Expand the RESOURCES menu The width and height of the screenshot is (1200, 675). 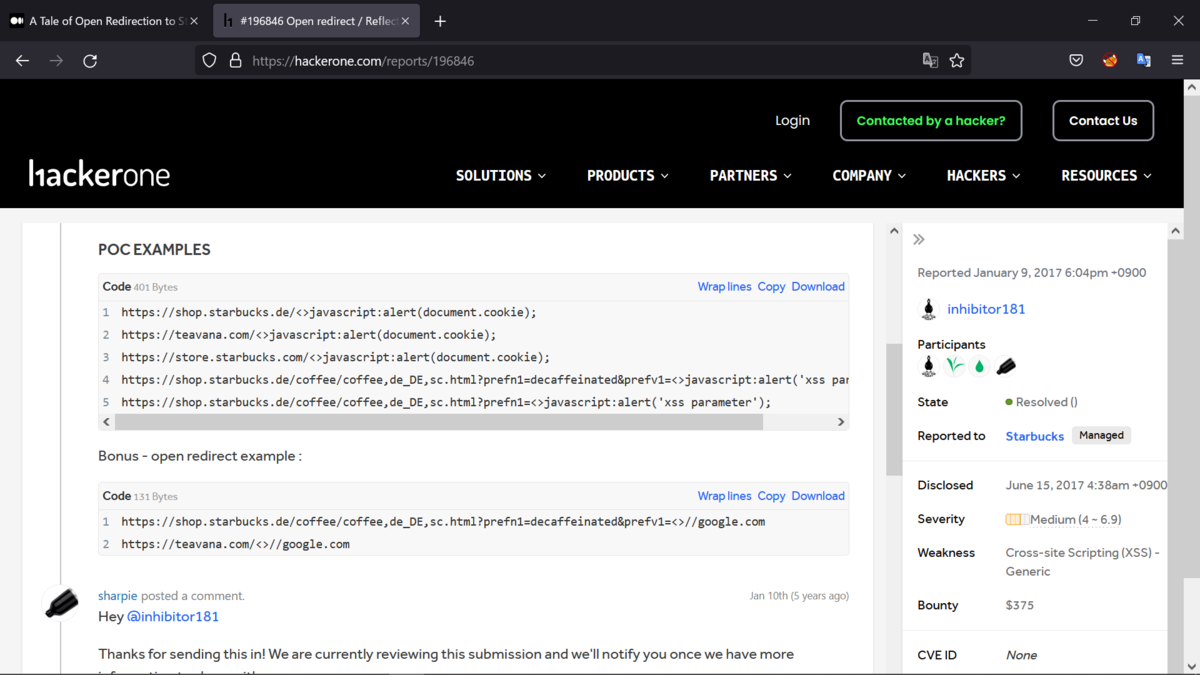[x=1107, y=175]
